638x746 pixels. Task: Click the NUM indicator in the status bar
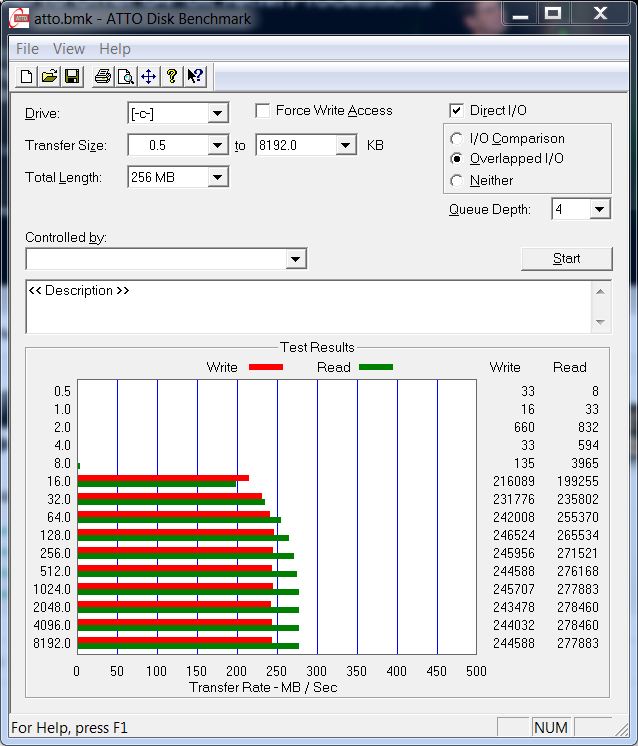pos(551,728)
